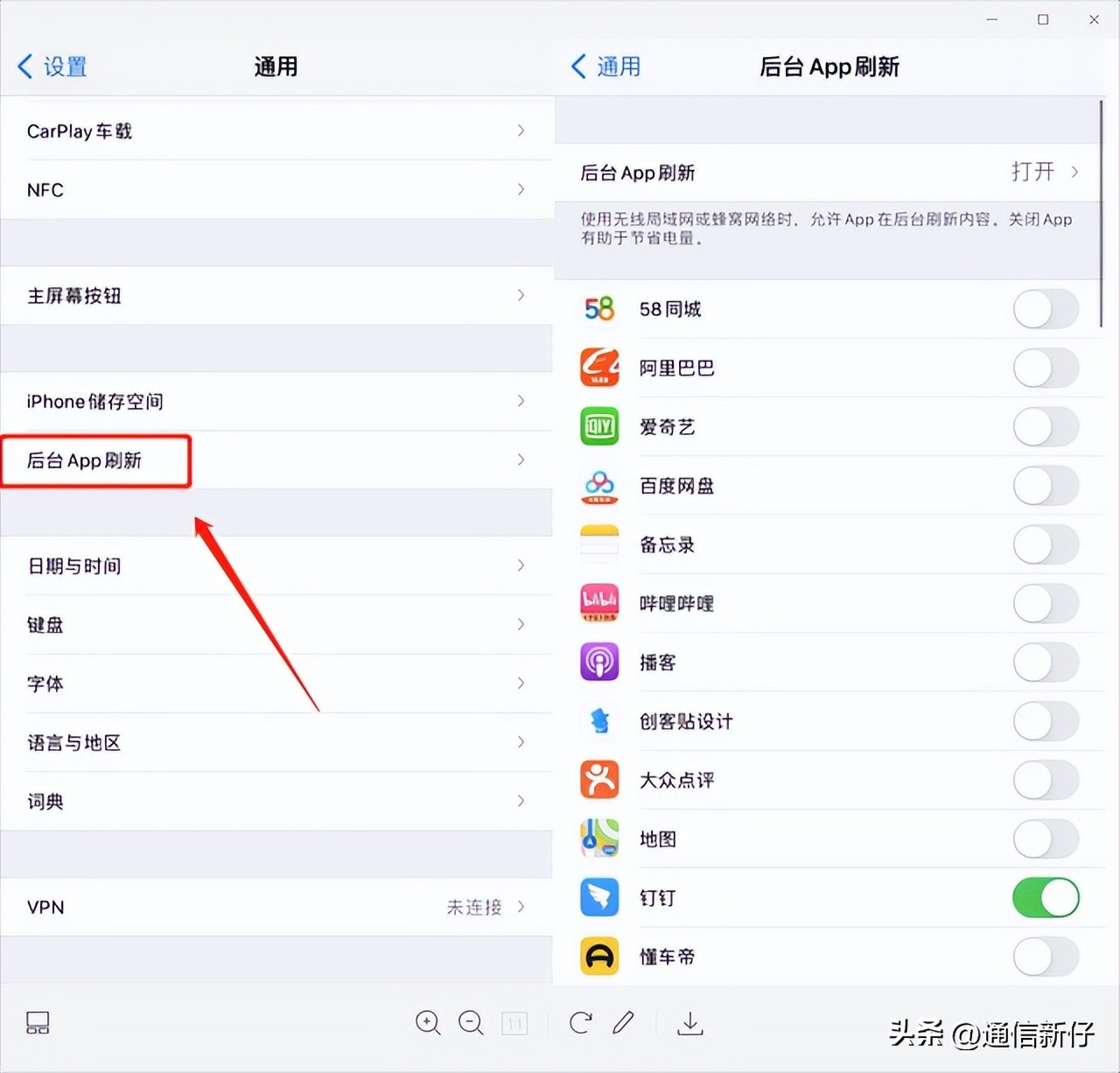Click the download screenshot icon
Screen dimensions: 1120x1073
pos(690,1022)
